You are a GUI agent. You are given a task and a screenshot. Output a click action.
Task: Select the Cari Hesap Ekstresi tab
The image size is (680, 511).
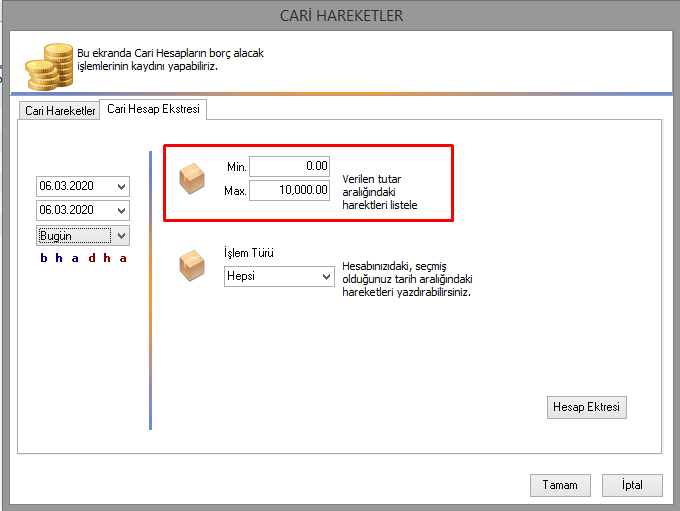point(153,109)
